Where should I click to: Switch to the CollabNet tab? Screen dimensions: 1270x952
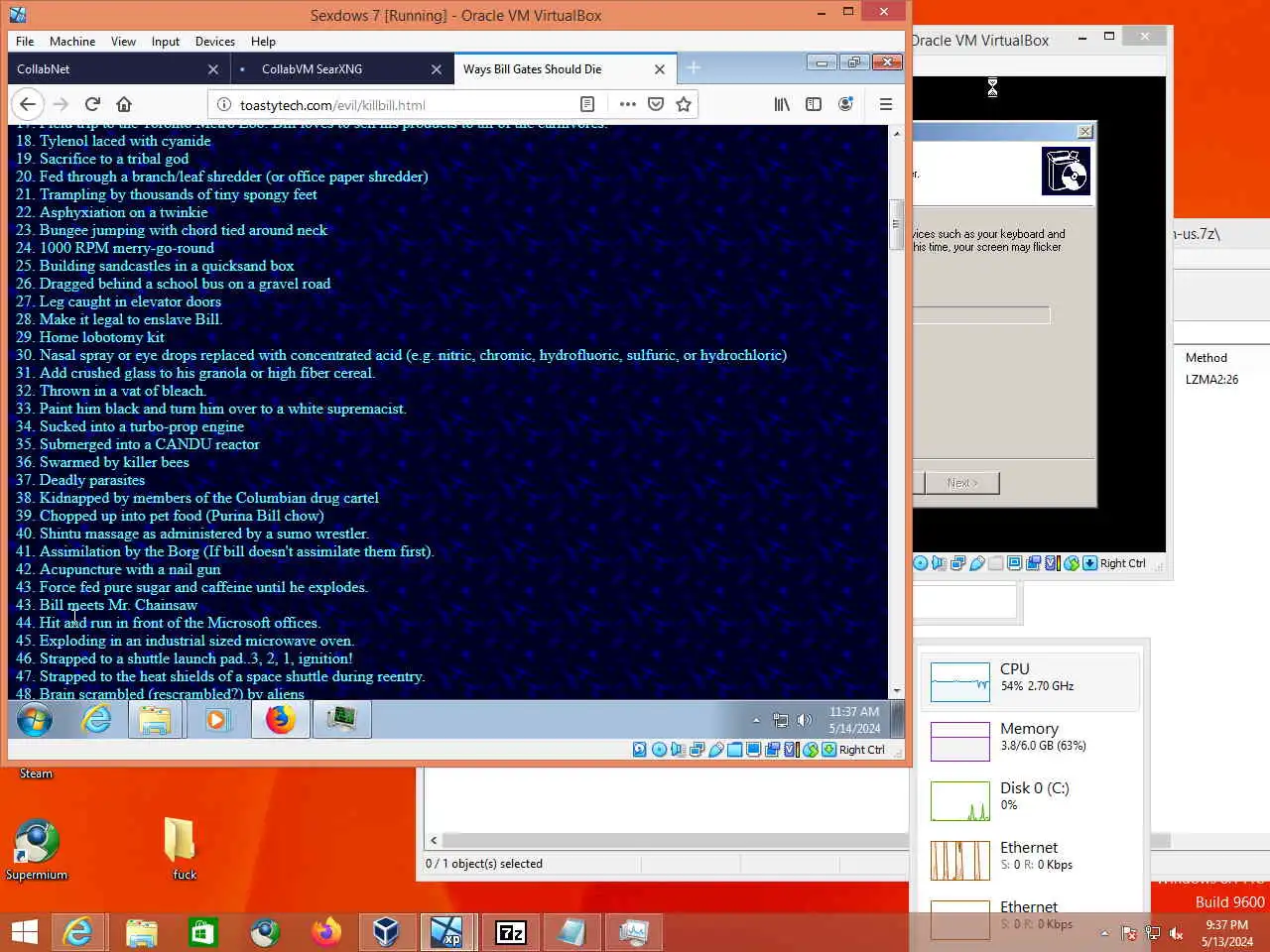[118, 68]
